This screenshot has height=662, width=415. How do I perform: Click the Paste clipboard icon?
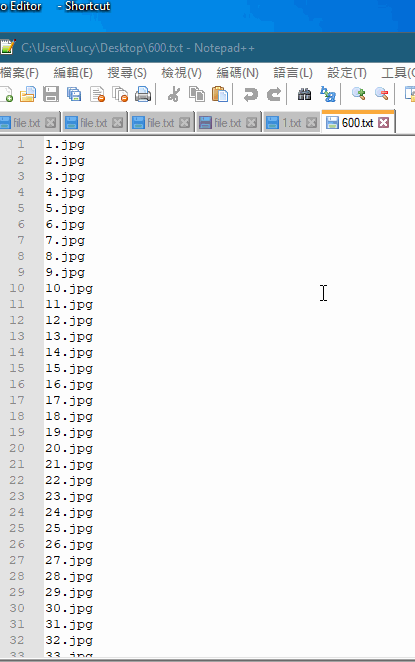(220, 94)
